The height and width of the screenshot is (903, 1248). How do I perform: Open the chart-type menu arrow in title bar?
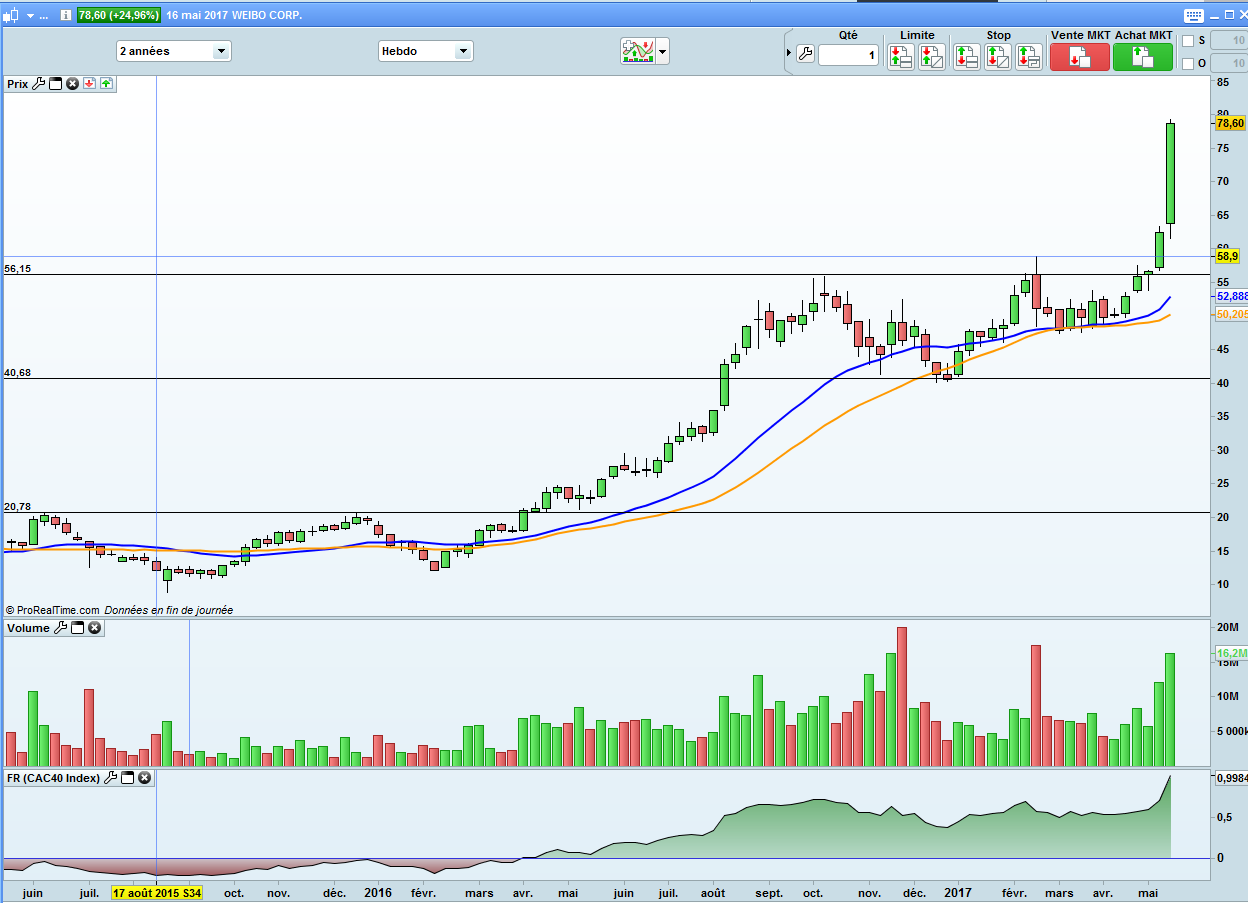coord(31,16)
